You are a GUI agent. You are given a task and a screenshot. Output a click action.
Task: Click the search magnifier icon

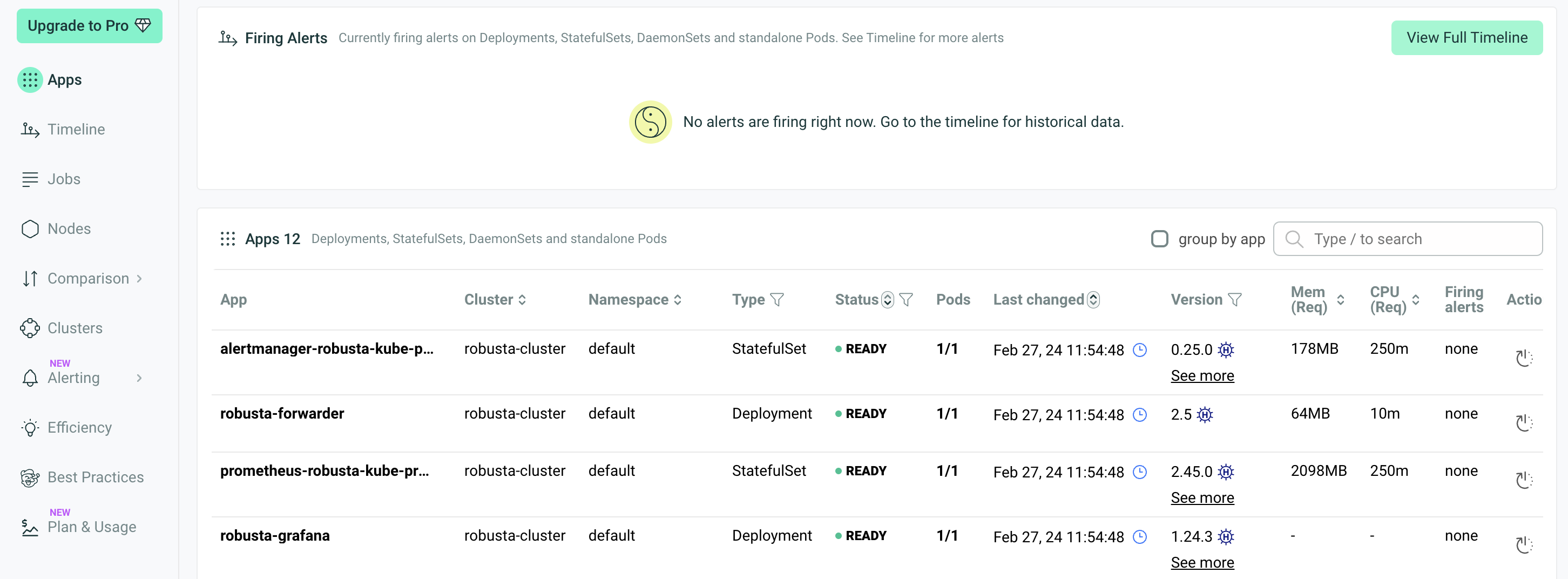(x=1294, y=239)
